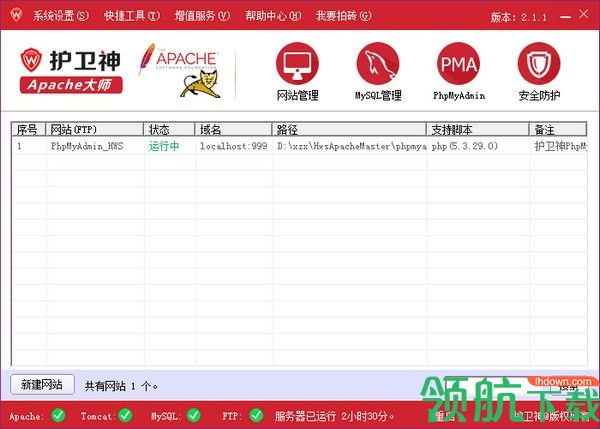
Task: Click the 共有网站 1 个 count text
Action: click(121, 386)
